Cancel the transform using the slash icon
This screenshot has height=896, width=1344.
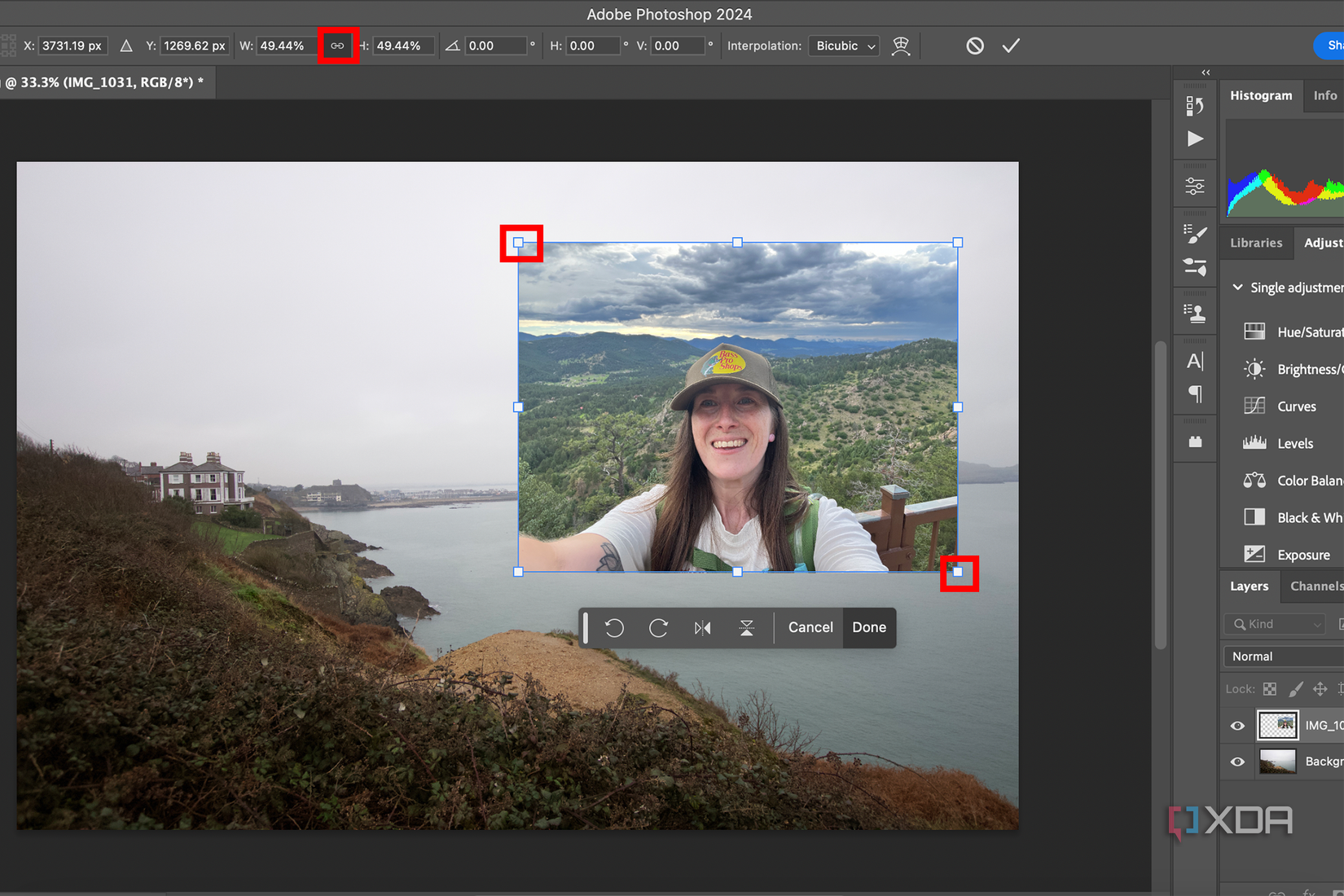point(975,46)
